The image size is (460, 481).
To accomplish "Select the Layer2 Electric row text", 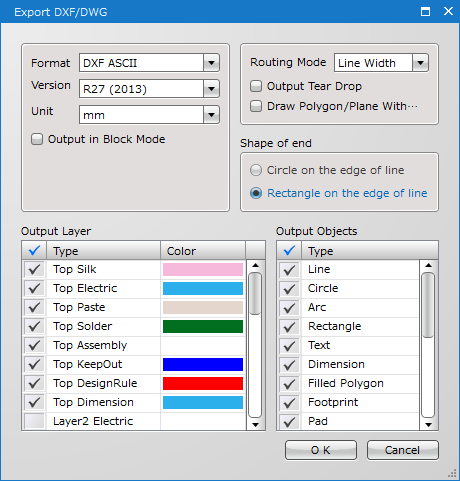I will click(93, 421).
